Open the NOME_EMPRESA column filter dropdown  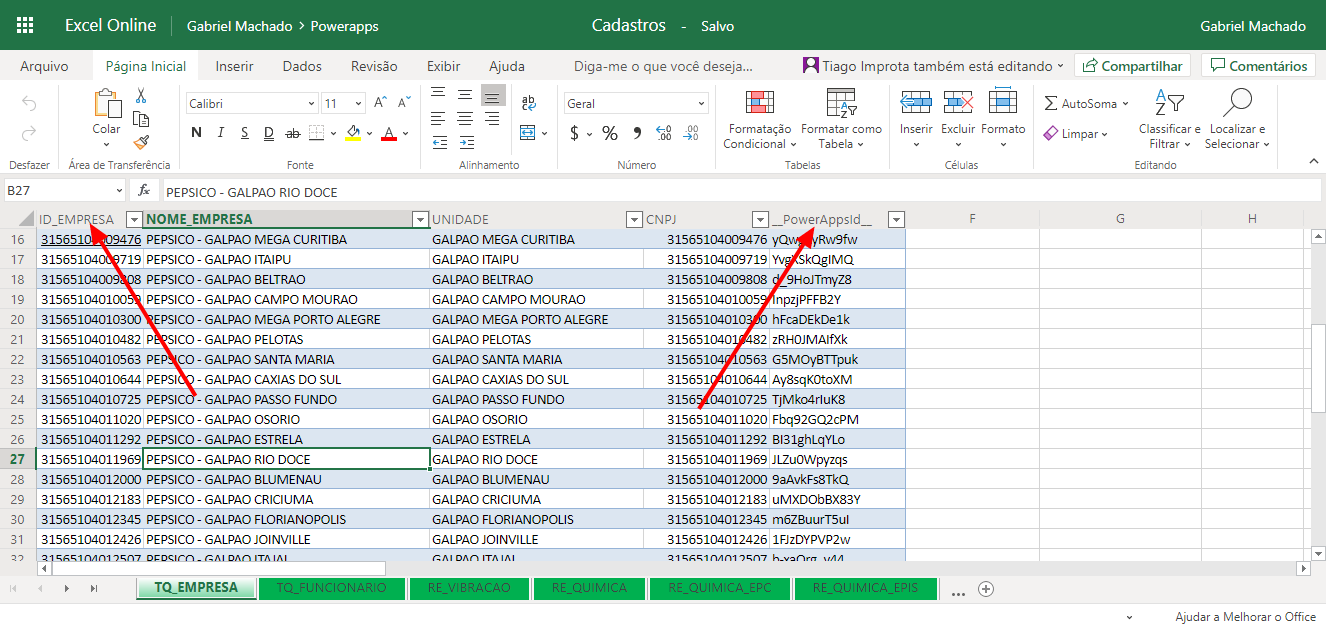(x=420, y=220)
